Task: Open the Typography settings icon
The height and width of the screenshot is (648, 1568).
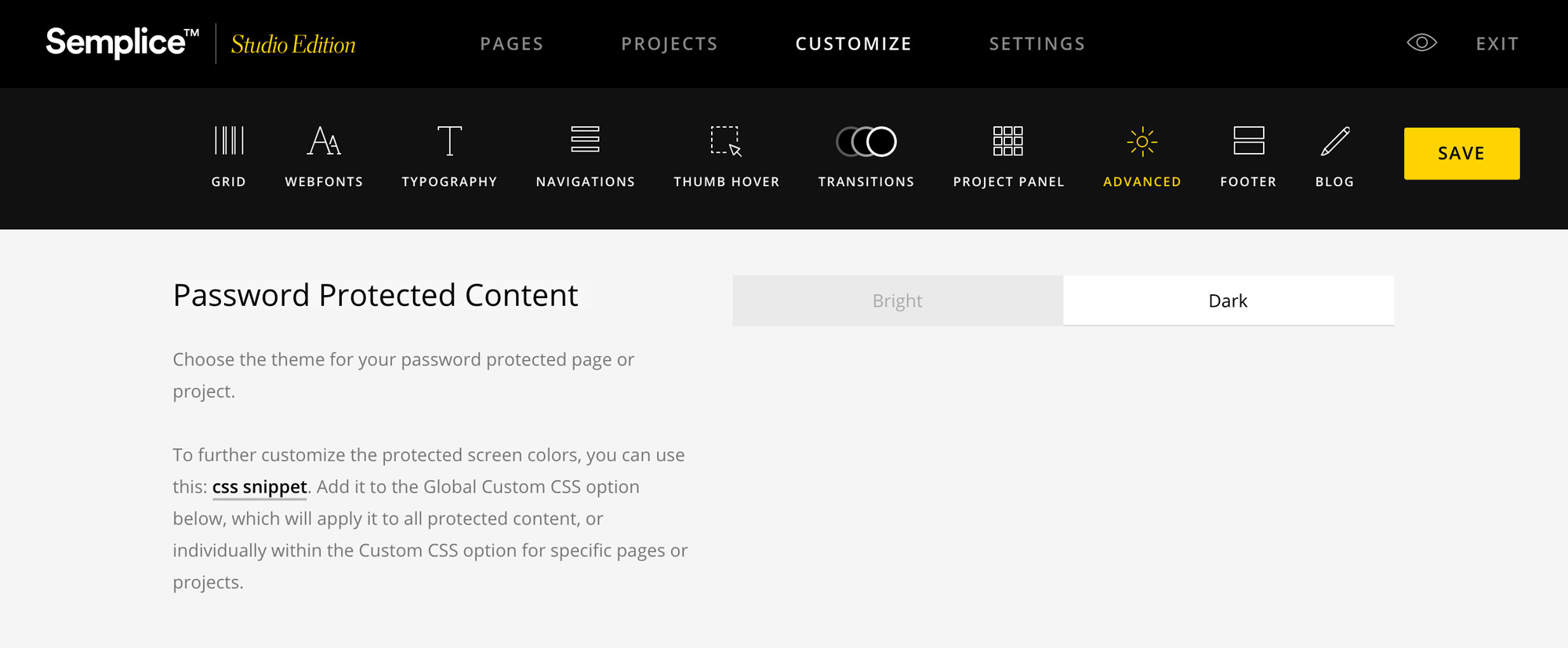Action: [x=449, y=141]
